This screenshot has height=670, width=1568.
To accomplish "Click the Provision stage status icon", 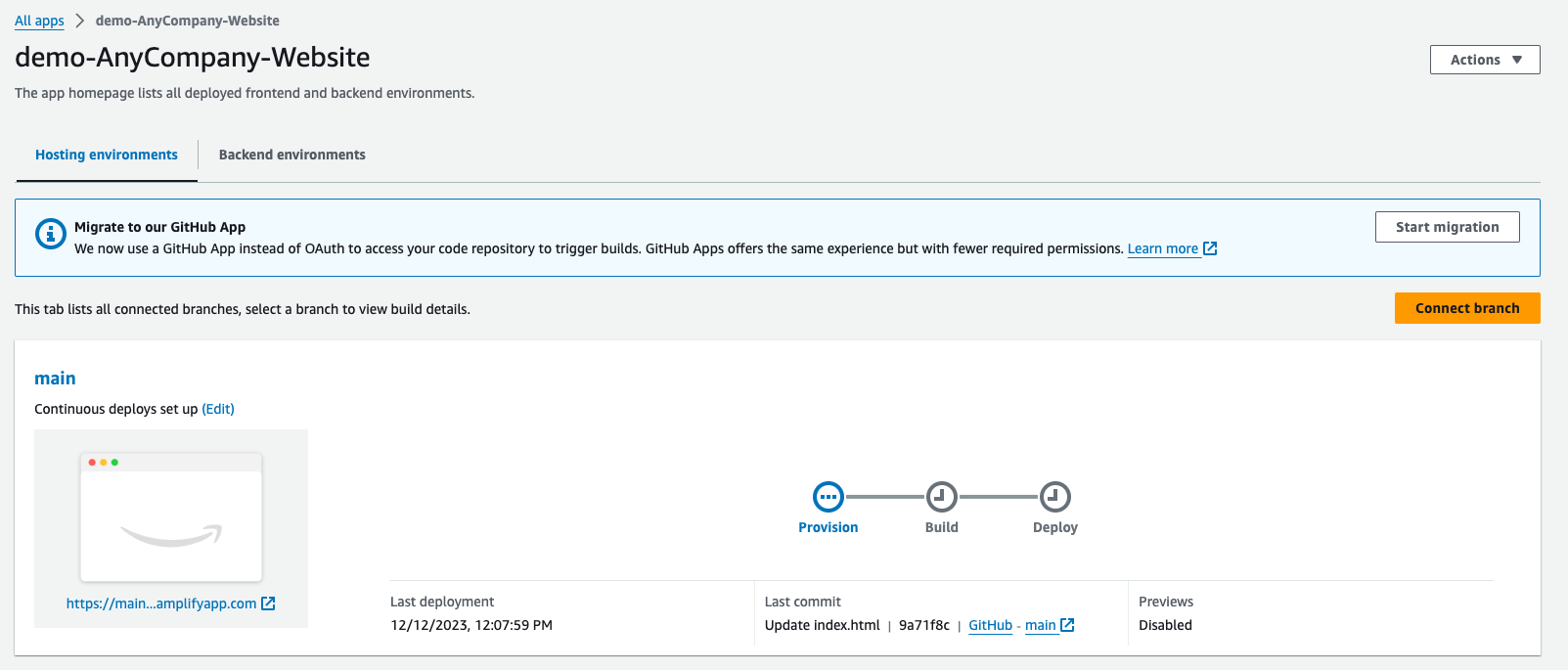I will (x=829, y=497).
